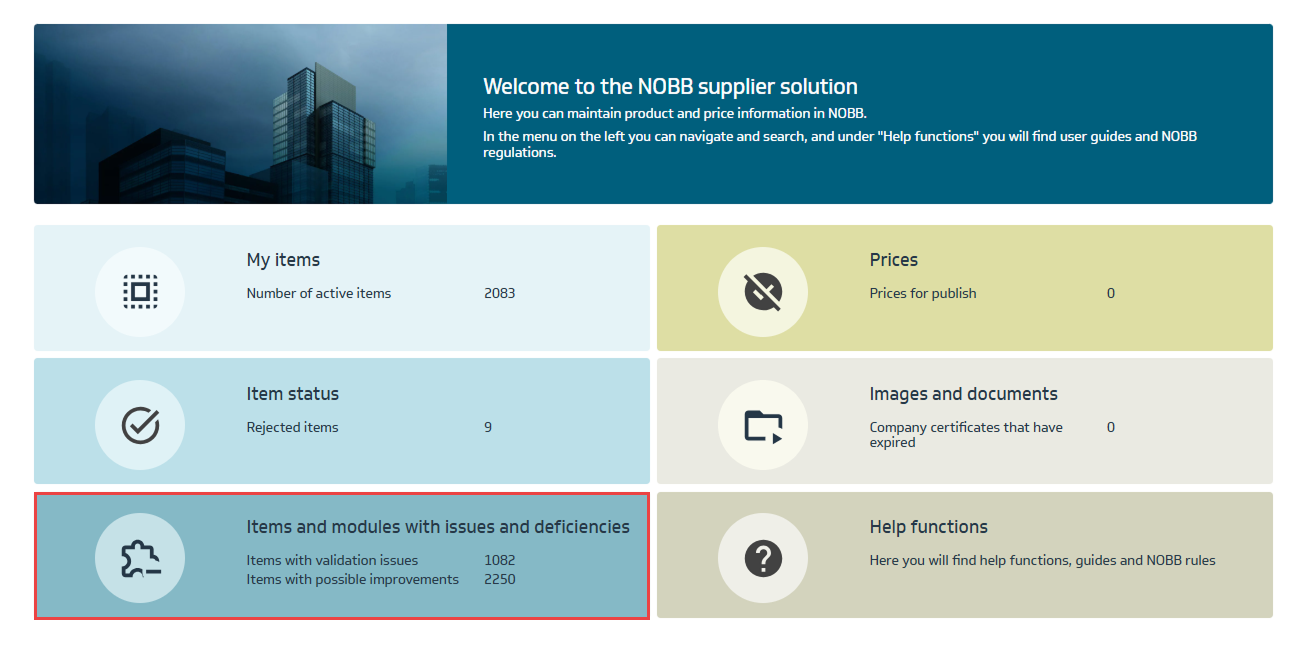Click the skyscraper banner image

pyautogui.click(x=240, y=114)
